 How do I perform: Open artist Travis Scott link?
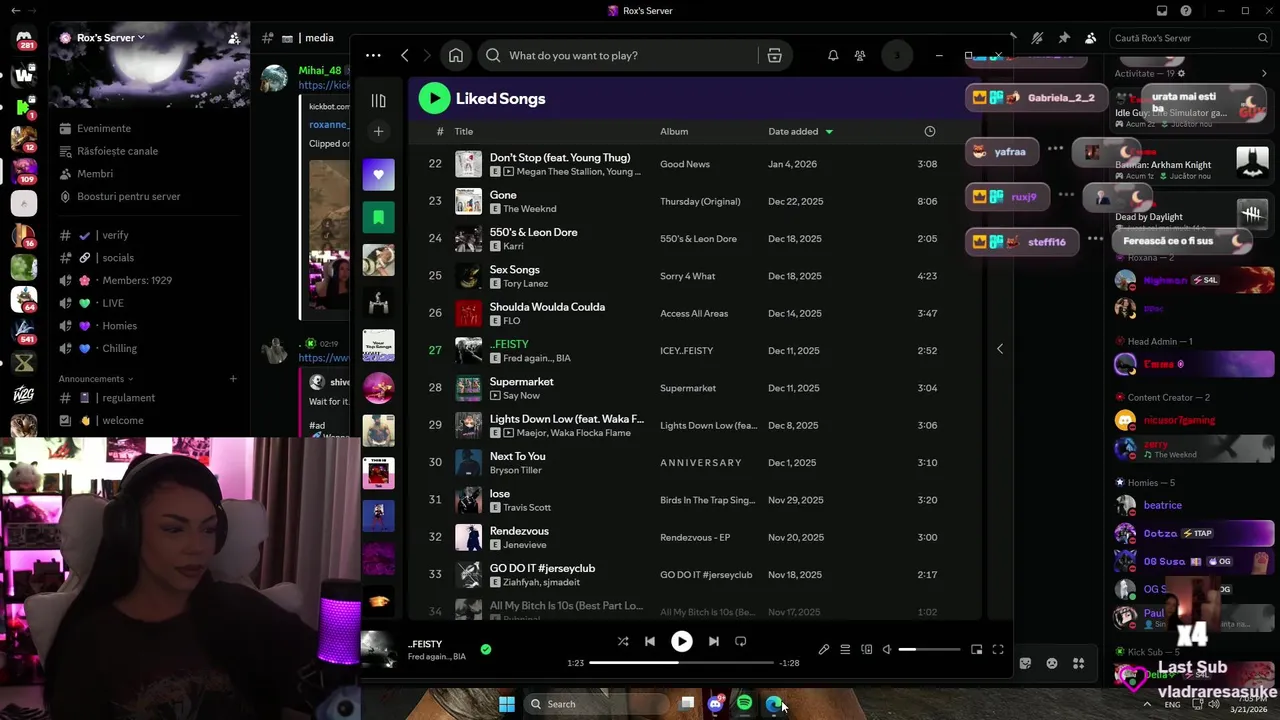[x=527, y=507]
